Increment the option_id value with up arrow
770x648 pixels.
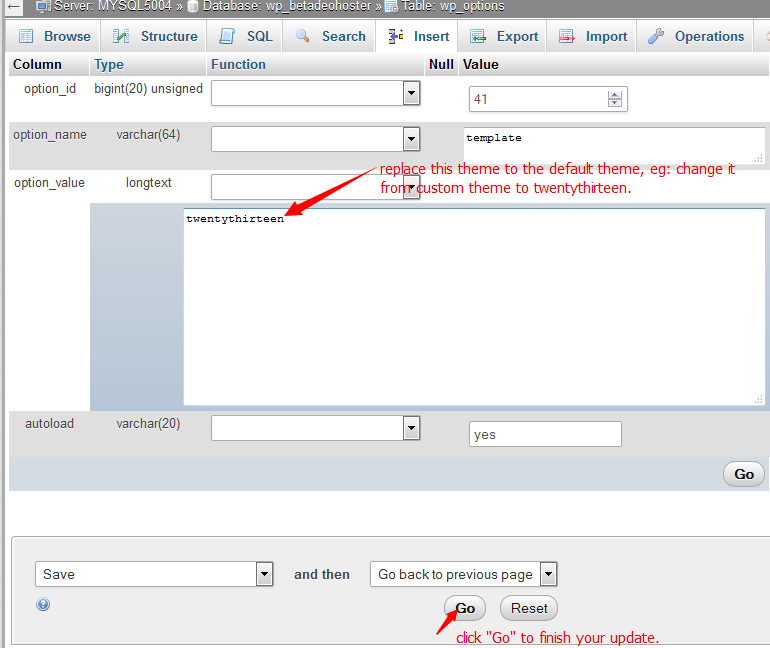(615, 95)
